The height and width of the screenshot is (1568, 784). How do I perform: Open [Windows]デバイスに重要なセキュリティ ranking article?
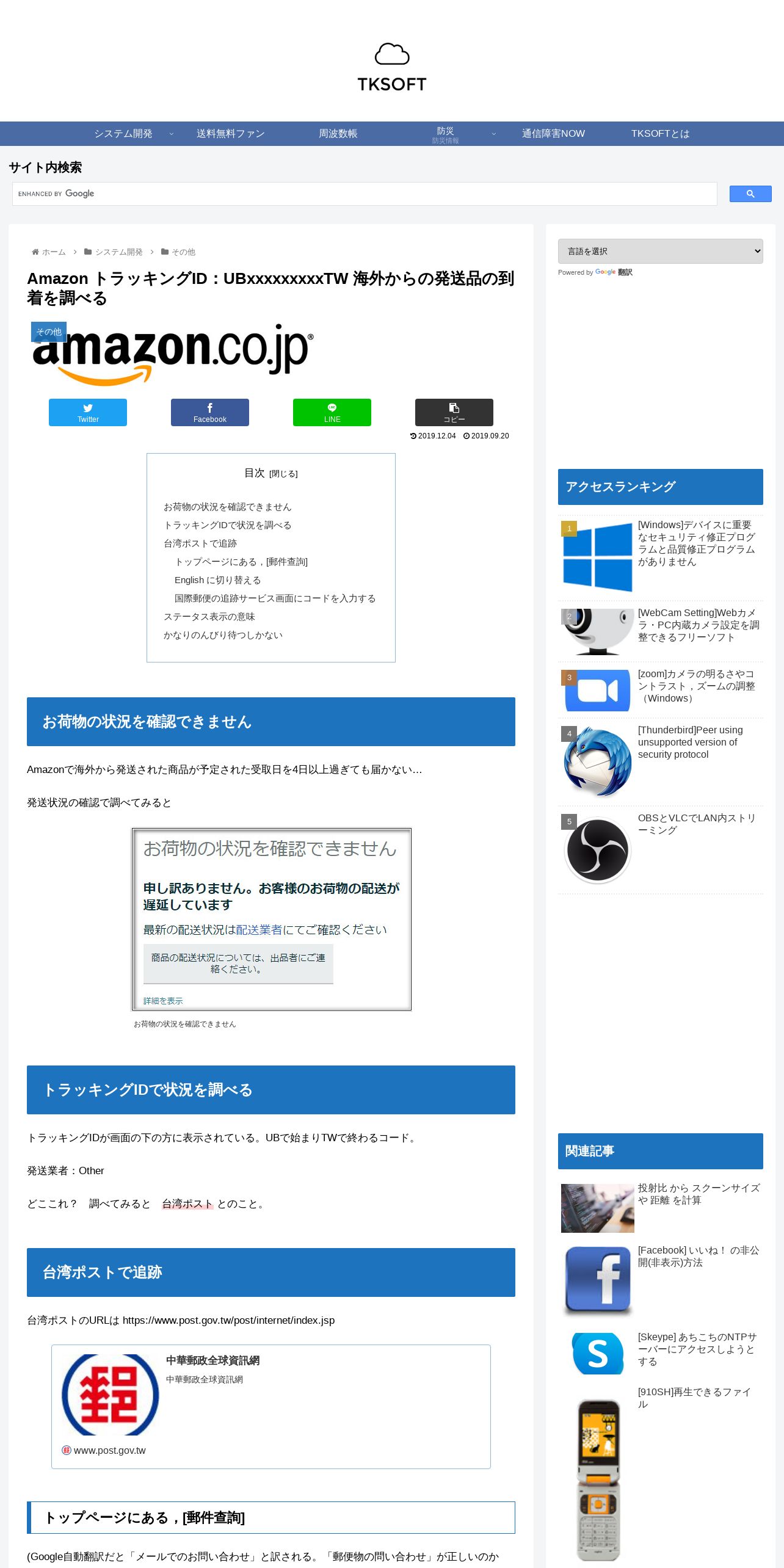(697, 543)
